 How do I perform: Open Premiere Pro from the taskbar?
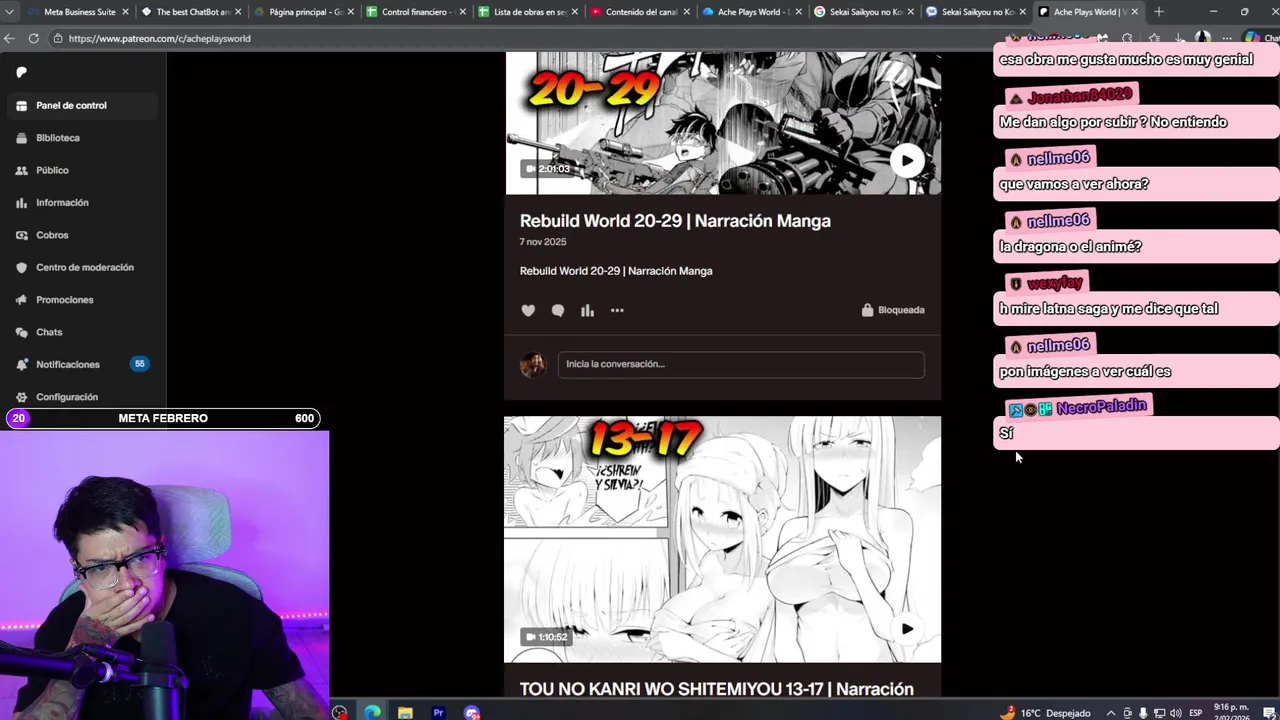tap(438, 713)
